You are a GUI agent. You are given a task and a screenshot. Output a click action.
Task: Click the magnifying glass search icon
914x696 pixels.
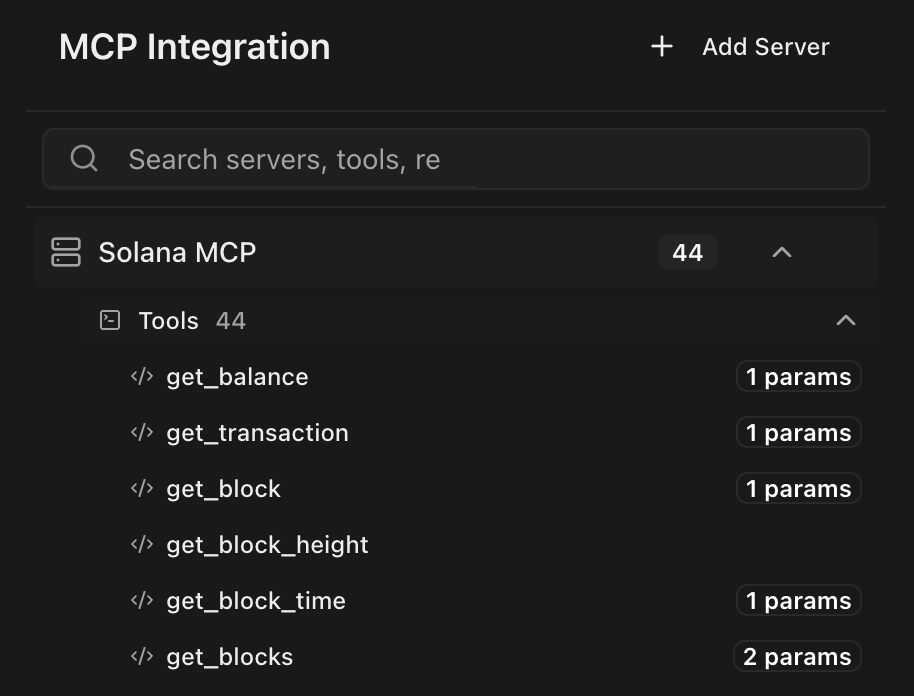(x=85, y=159)
